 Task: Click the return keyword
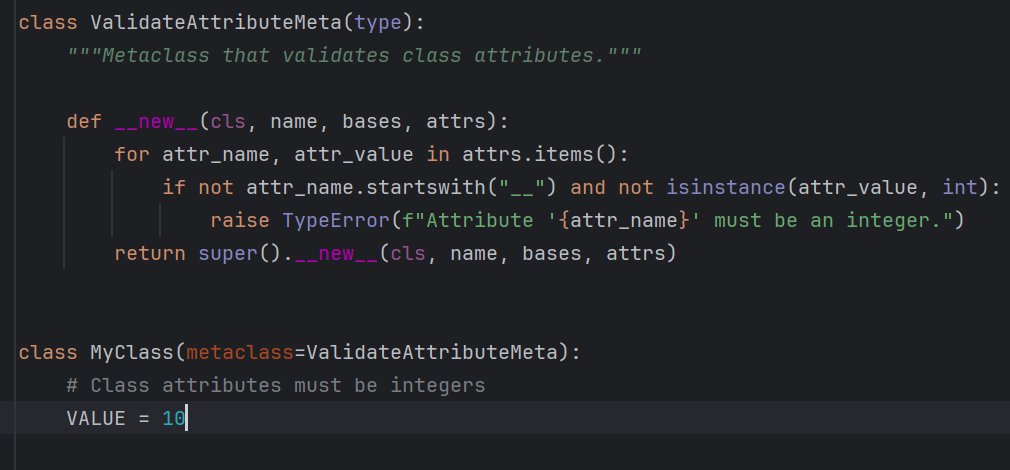150,254
